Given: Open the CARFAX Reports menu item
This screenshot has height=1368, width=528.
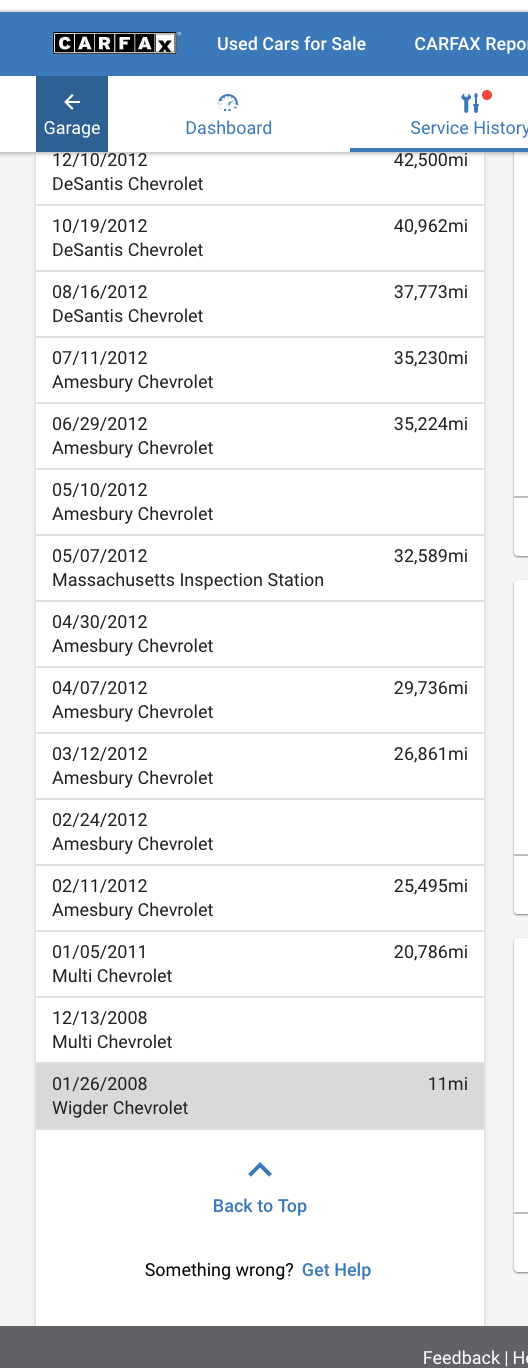Looking at the screenshot, I should click(x=471, y=44).
